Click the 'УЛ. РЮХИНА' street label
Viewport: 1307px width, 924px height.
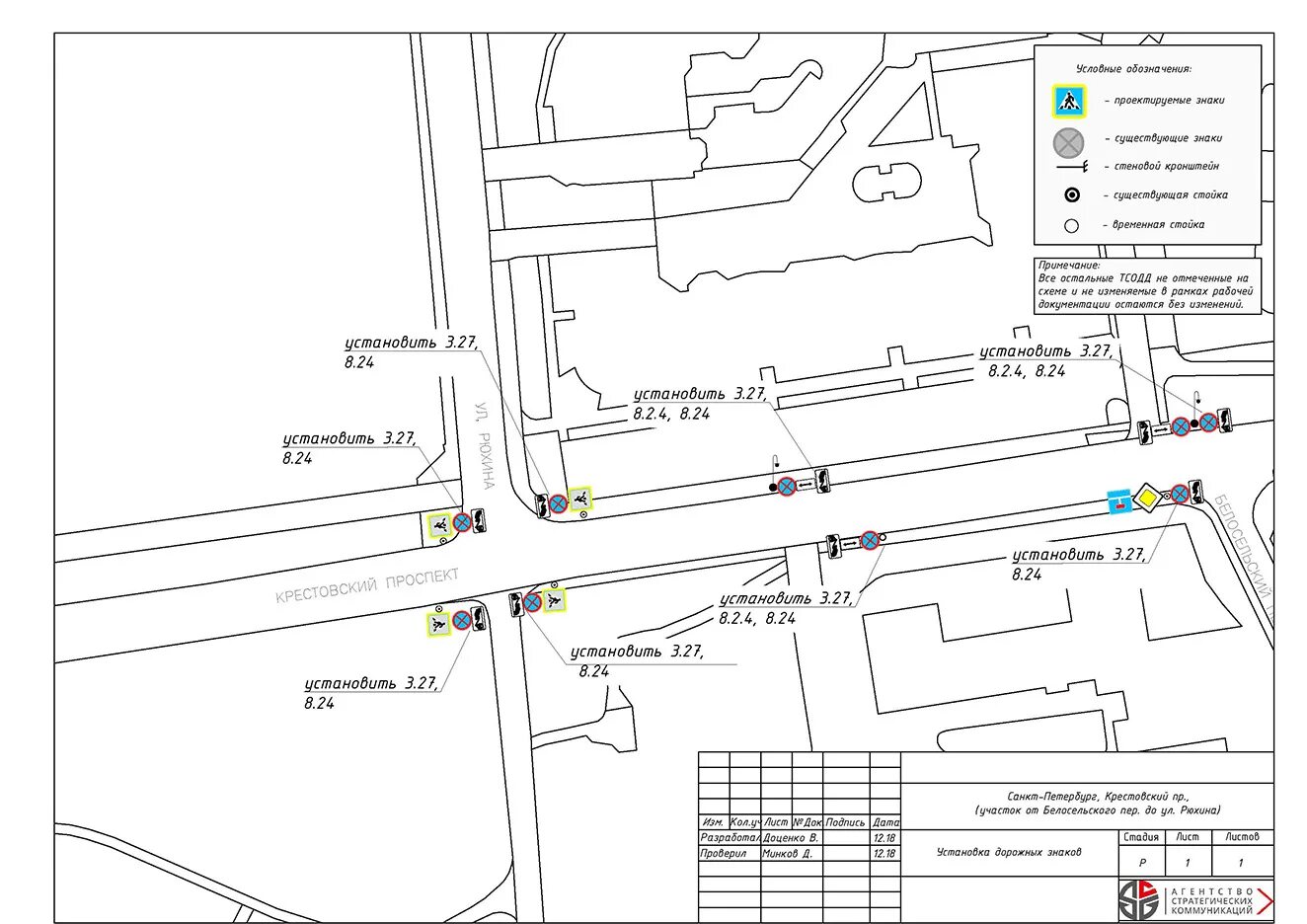[x=484, y=444]
